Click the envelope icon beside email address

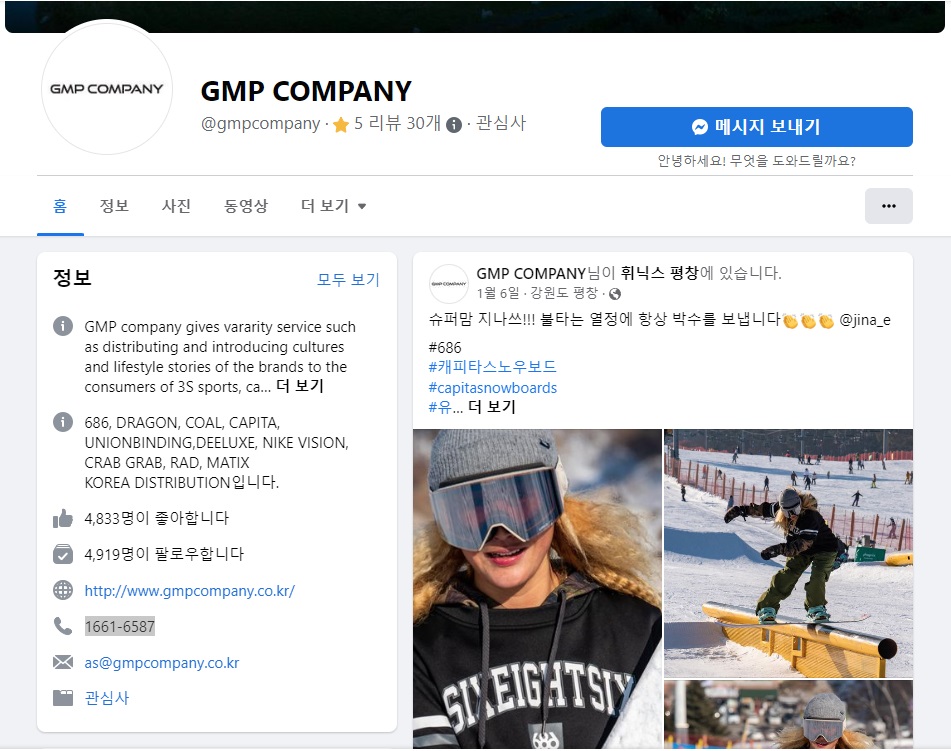tap(63, 662)
